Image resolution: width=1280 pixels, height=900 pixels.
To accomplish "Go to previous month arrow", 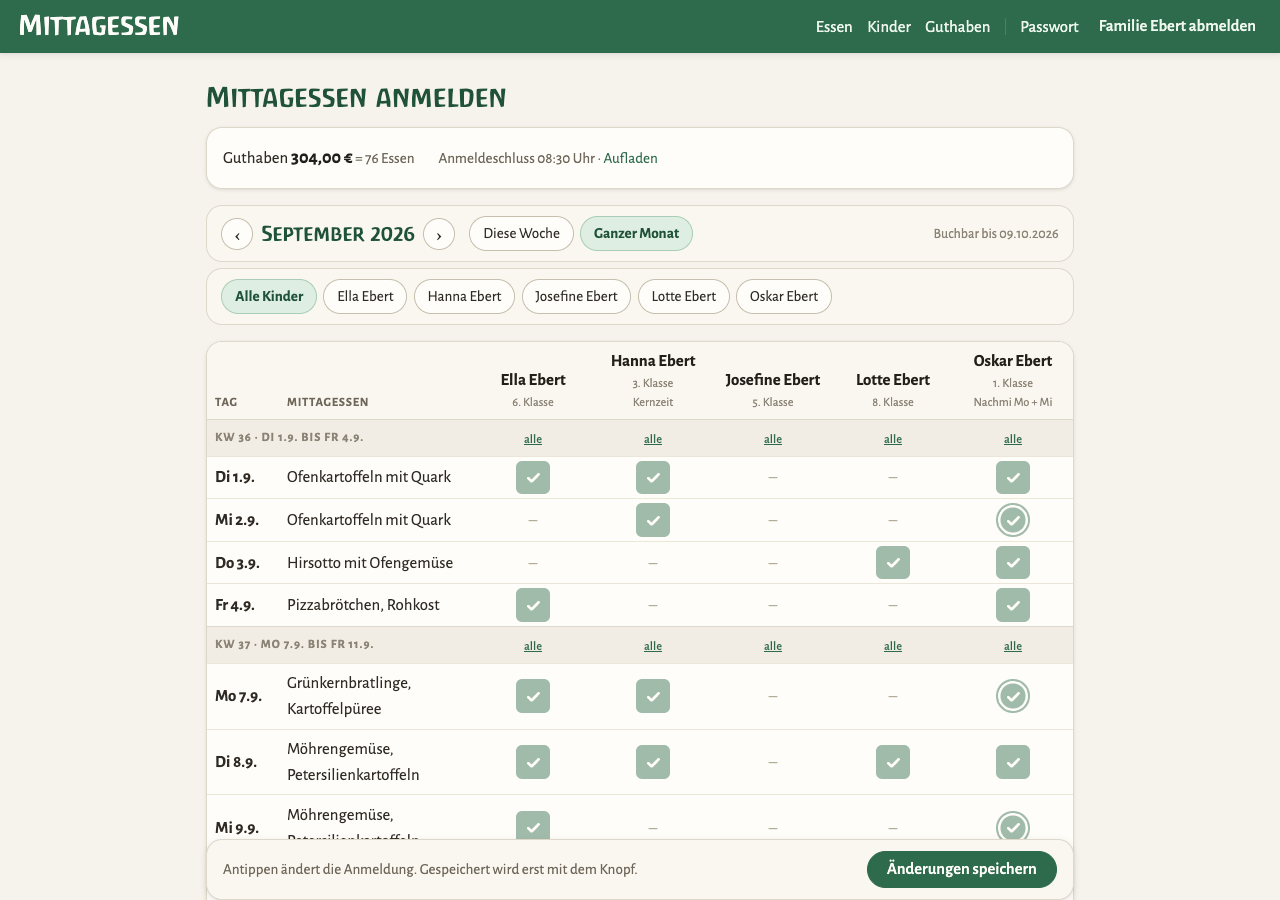I will pyautogui.click(x=237, y=234).
